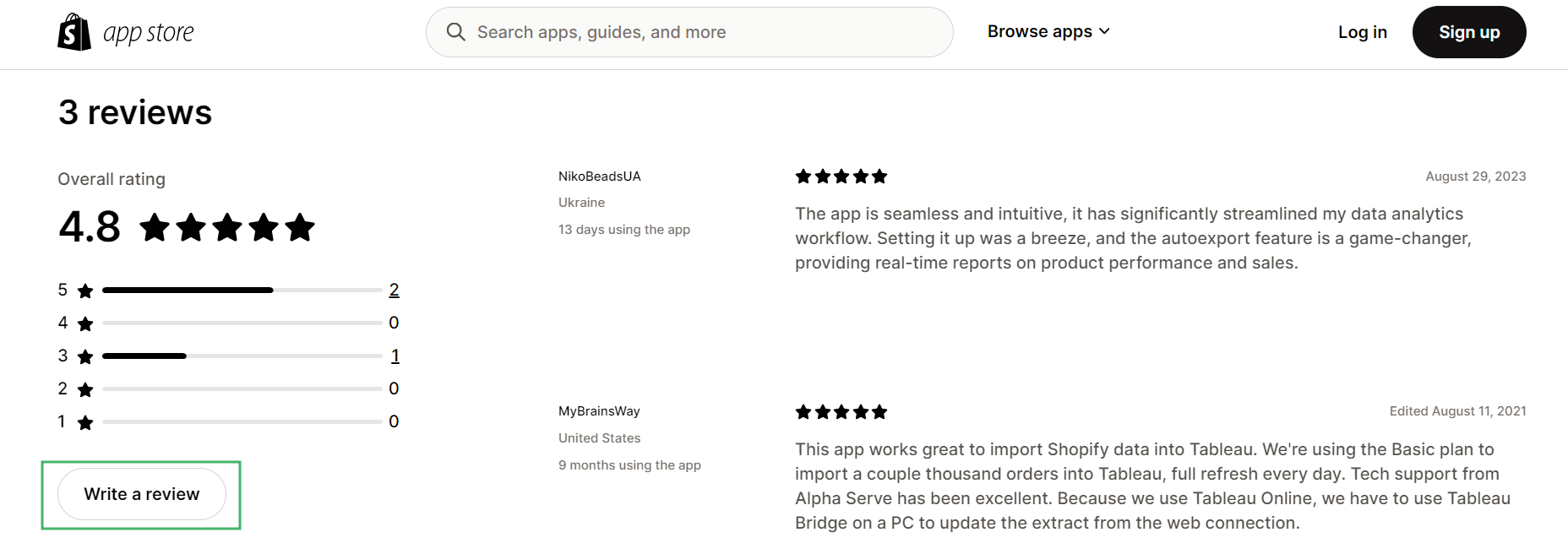Click the app store wordmark text
Screen dimensions: 1568x554
click(149, 33)
